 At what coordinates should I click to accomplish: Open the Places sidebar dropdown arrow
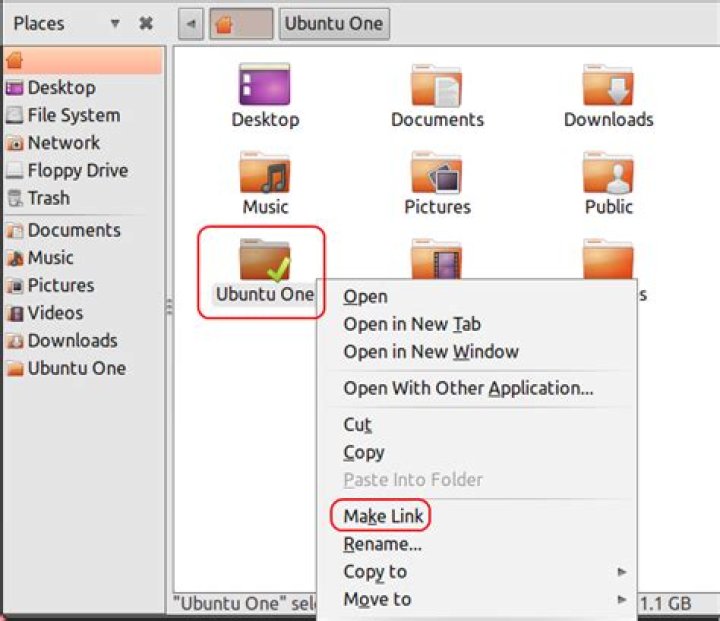pos(115,23)
